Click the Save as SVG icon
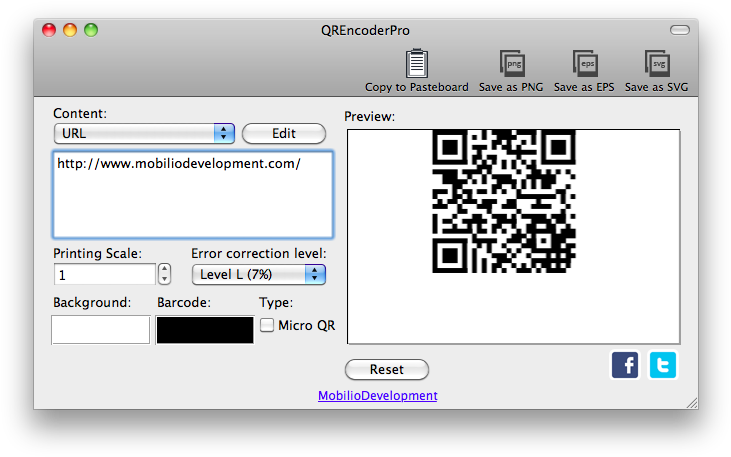 [657, 64]
